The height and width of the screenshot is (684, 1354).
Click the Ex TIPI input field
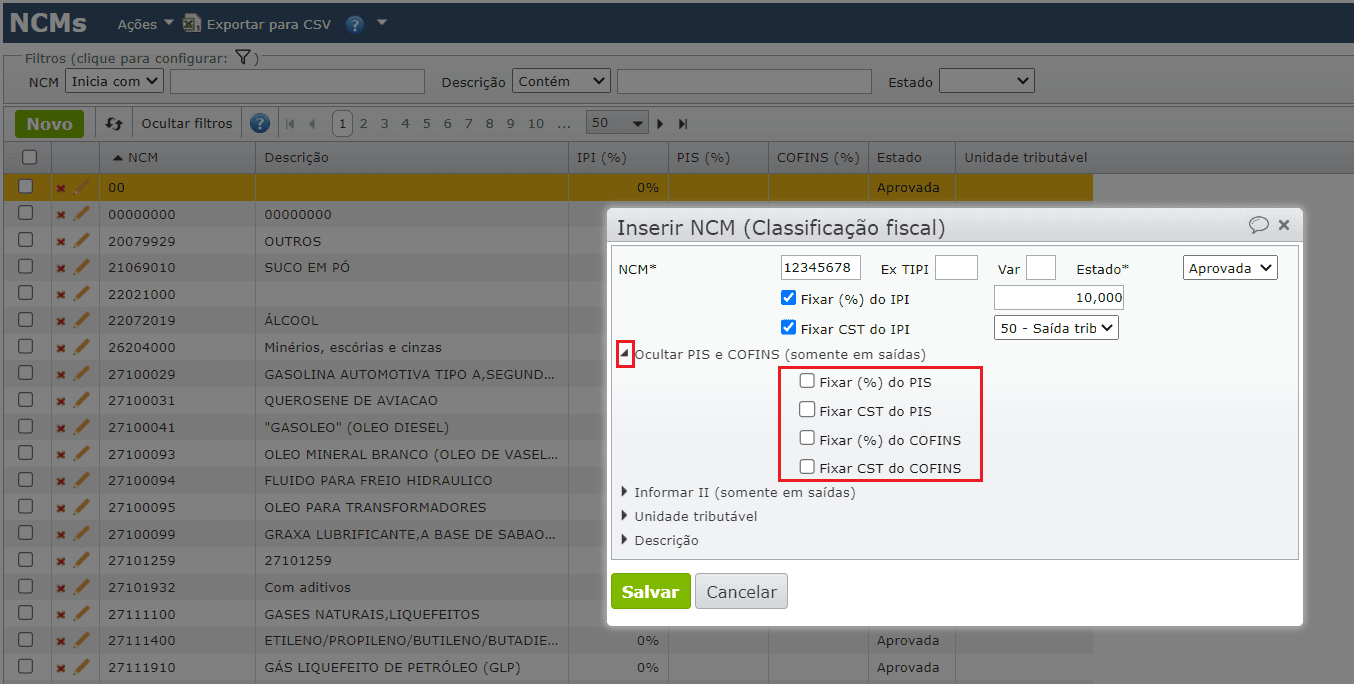(x=956, y=268)
